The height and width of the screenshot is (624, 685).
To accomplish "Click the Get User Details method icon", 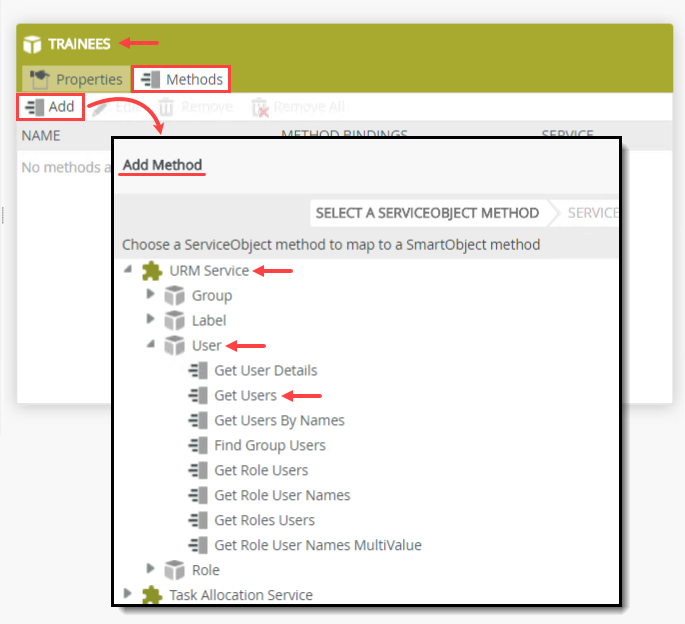I will (x=198, y=371).
